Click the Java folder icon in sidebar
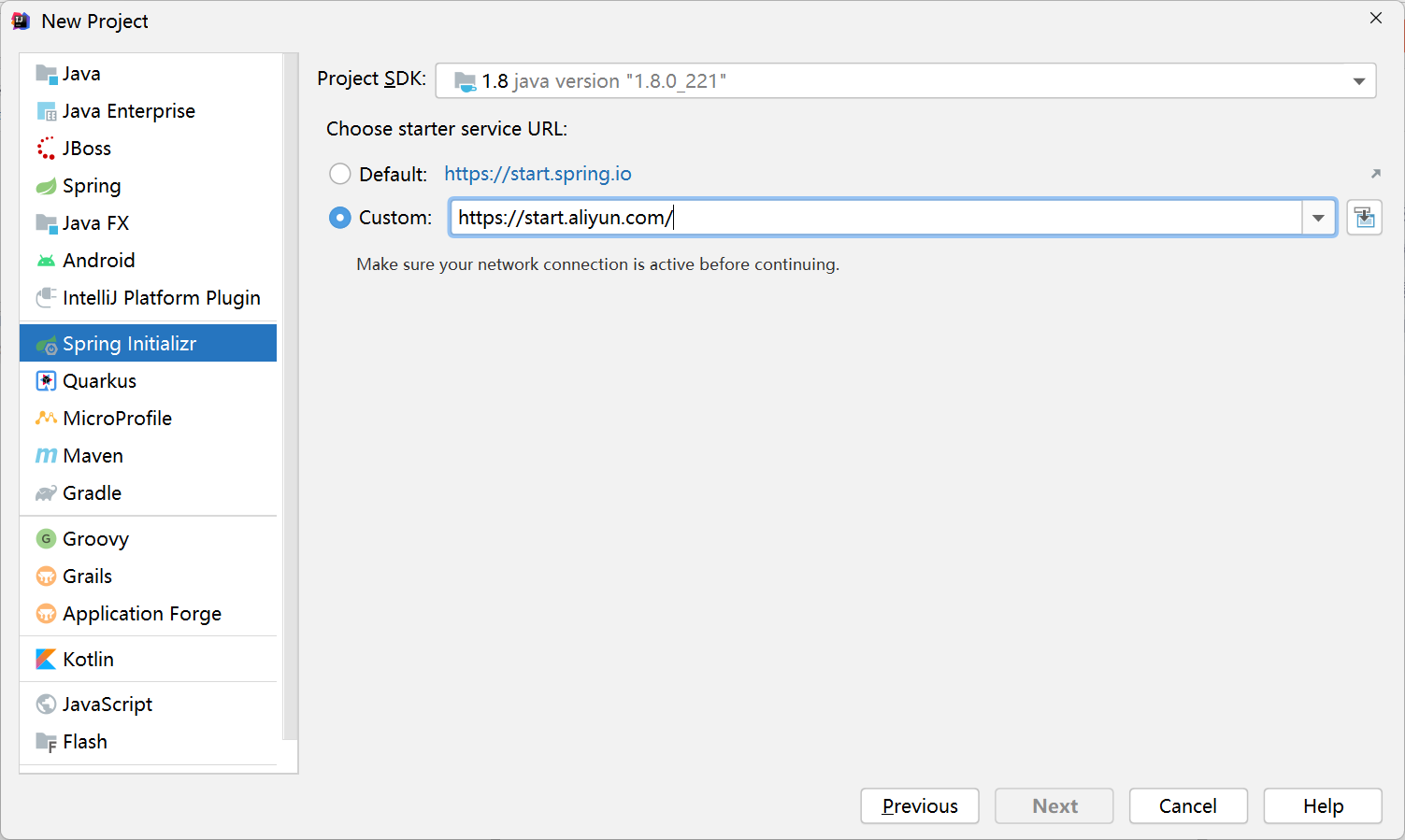1405x840 pixels. pyautogui.click(x=46, y=74)
